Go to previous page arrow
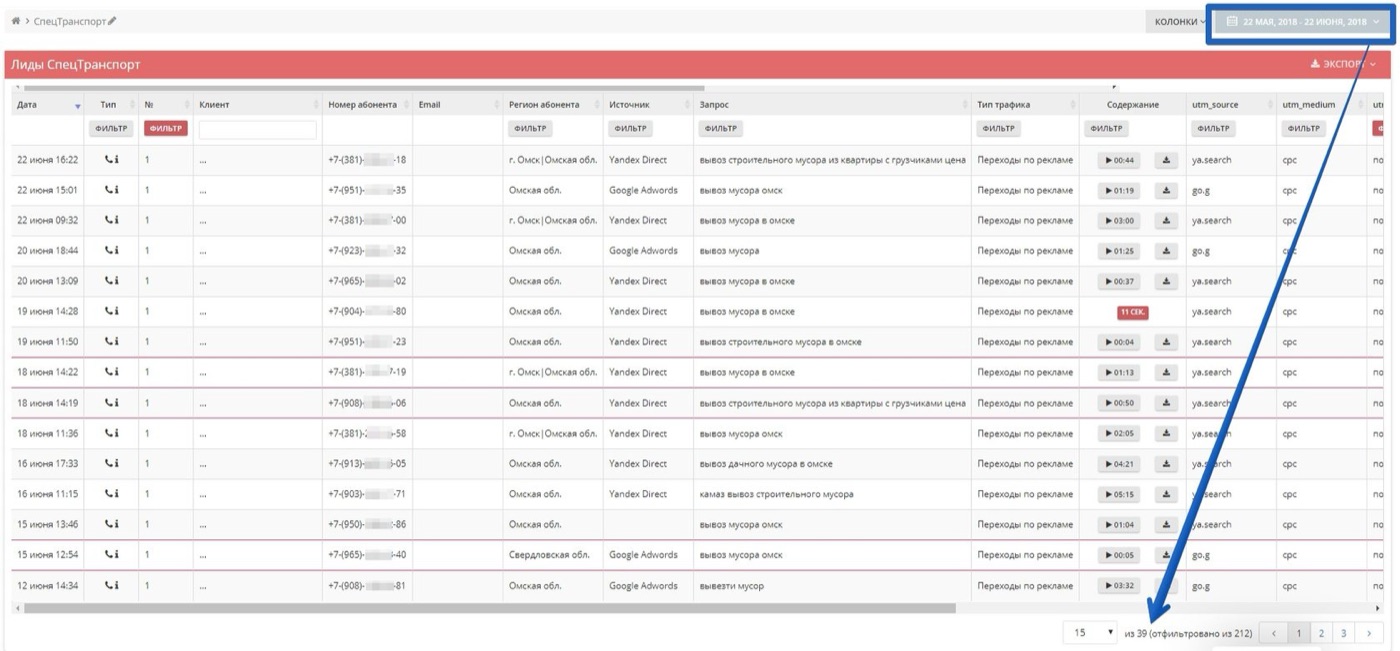Screen dimensions: 1400x651 [1273, 633]
